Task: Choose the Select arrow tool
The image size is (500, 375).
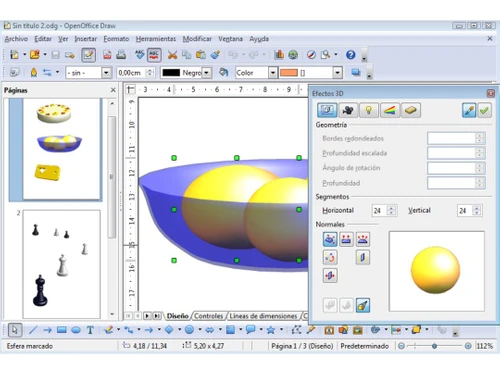Action: point(15,330)
